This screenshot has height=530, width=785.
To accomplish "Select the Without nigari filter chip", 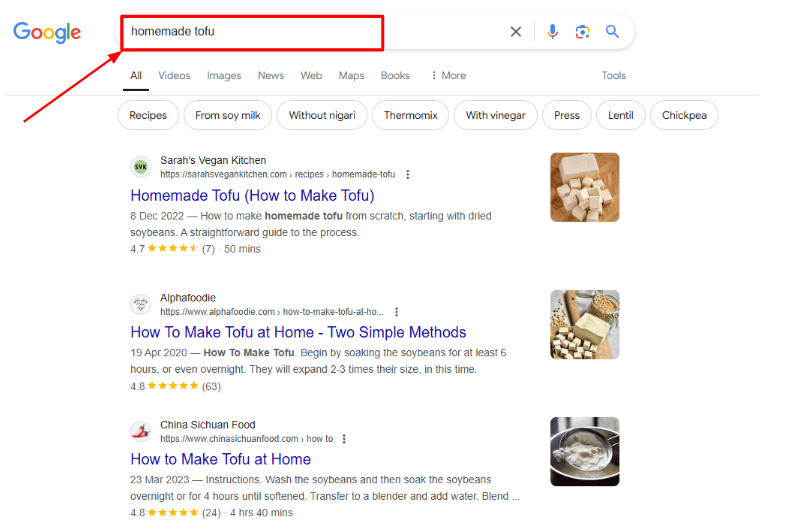I will click(321, 115).
